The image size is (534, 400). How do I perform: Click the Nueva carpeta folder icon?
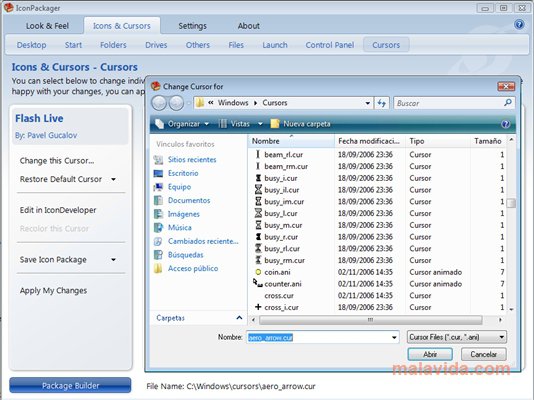click(x=274, y=124)
